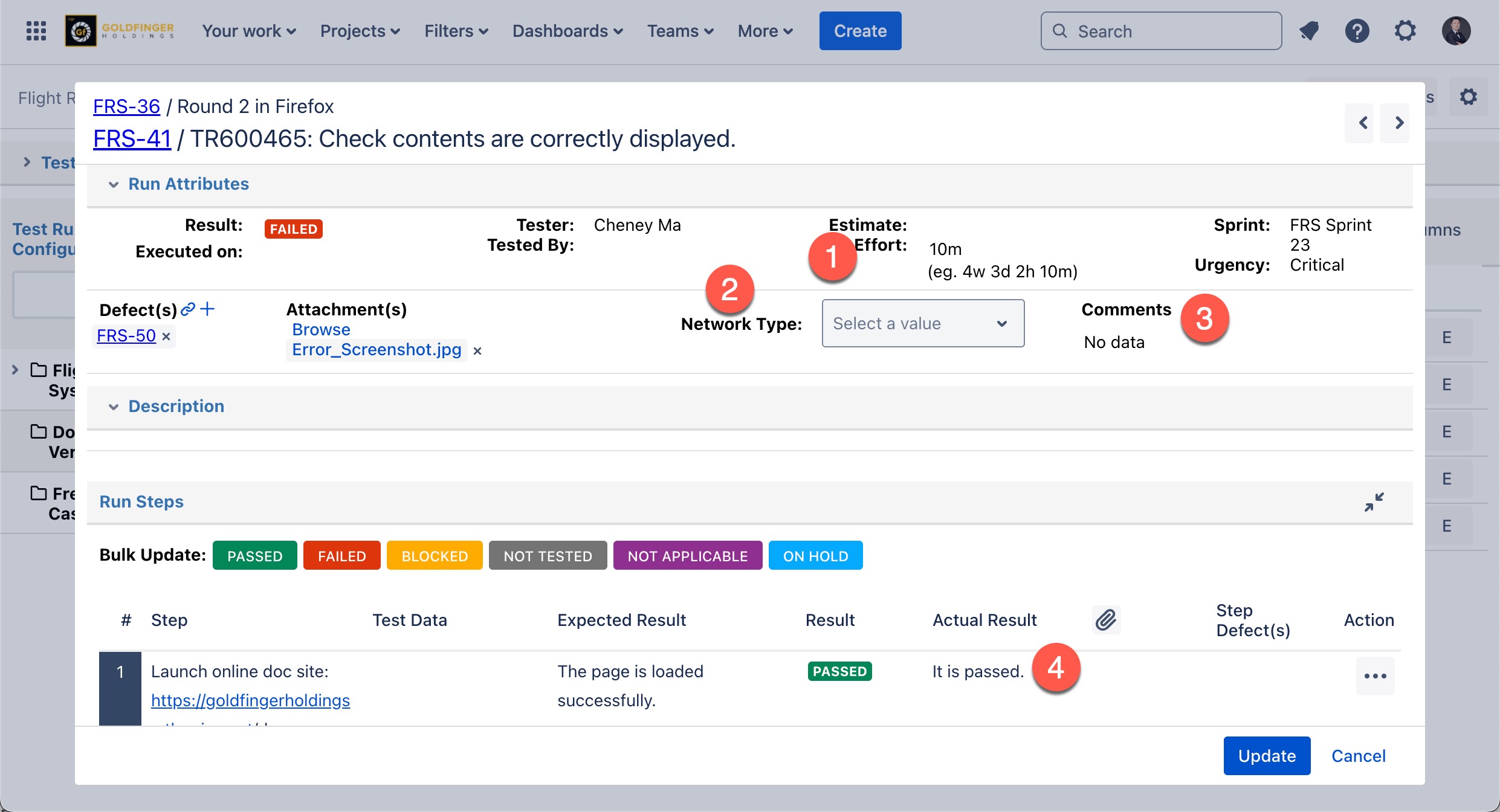Screen dimensions: 1500x812
Task: Open the Filters menu
Action: coord(456,31)
